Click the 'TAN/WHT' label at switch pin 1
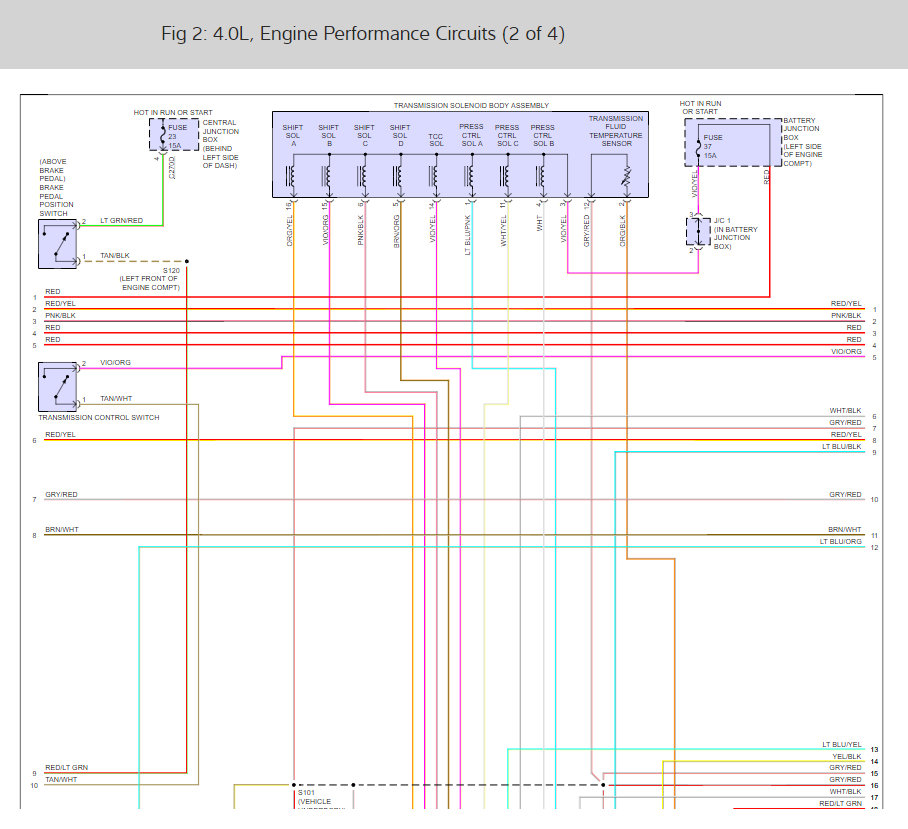The width and height of the screenshot is (908, 829). pos(116,398)
